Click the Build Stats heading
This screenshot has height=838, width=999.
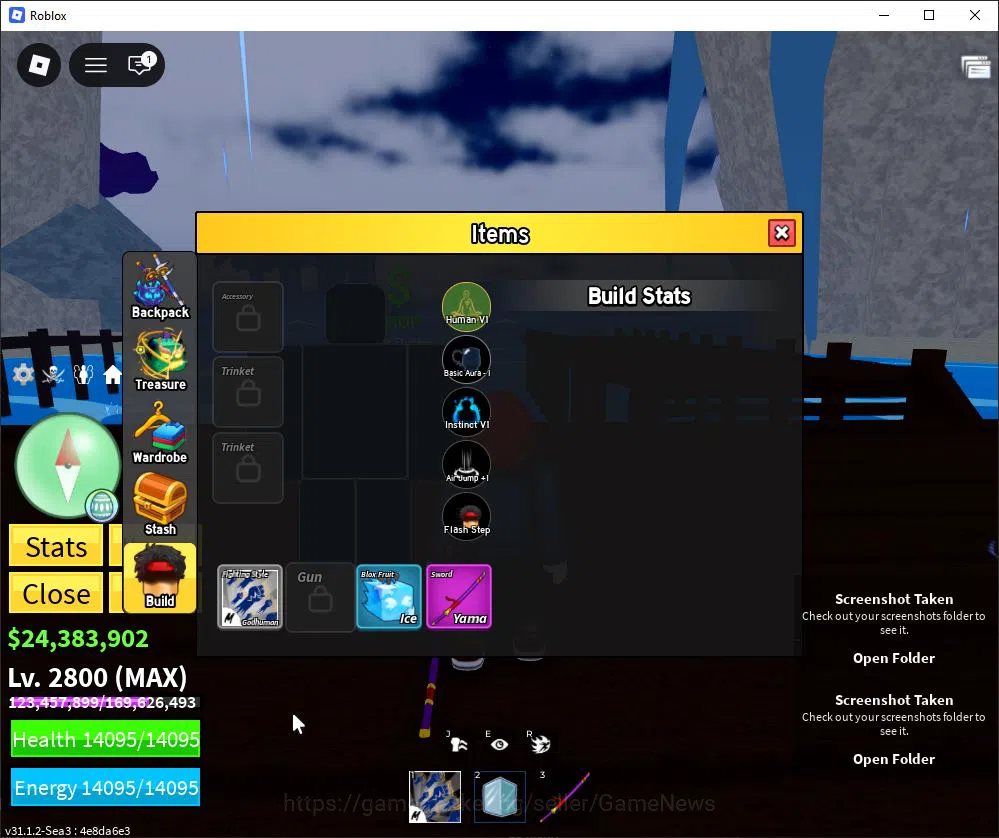[x=639, y=296]
